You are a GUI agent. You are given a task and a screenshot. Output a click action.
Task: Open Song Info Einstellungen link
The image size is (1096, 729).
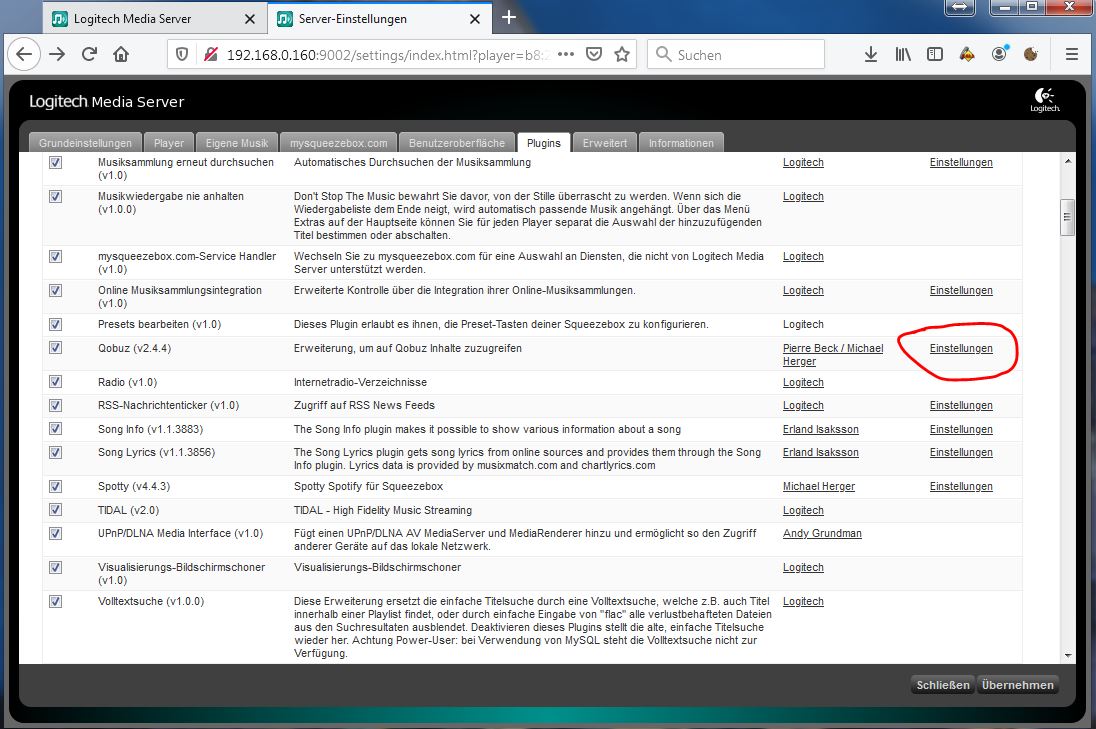961,429
